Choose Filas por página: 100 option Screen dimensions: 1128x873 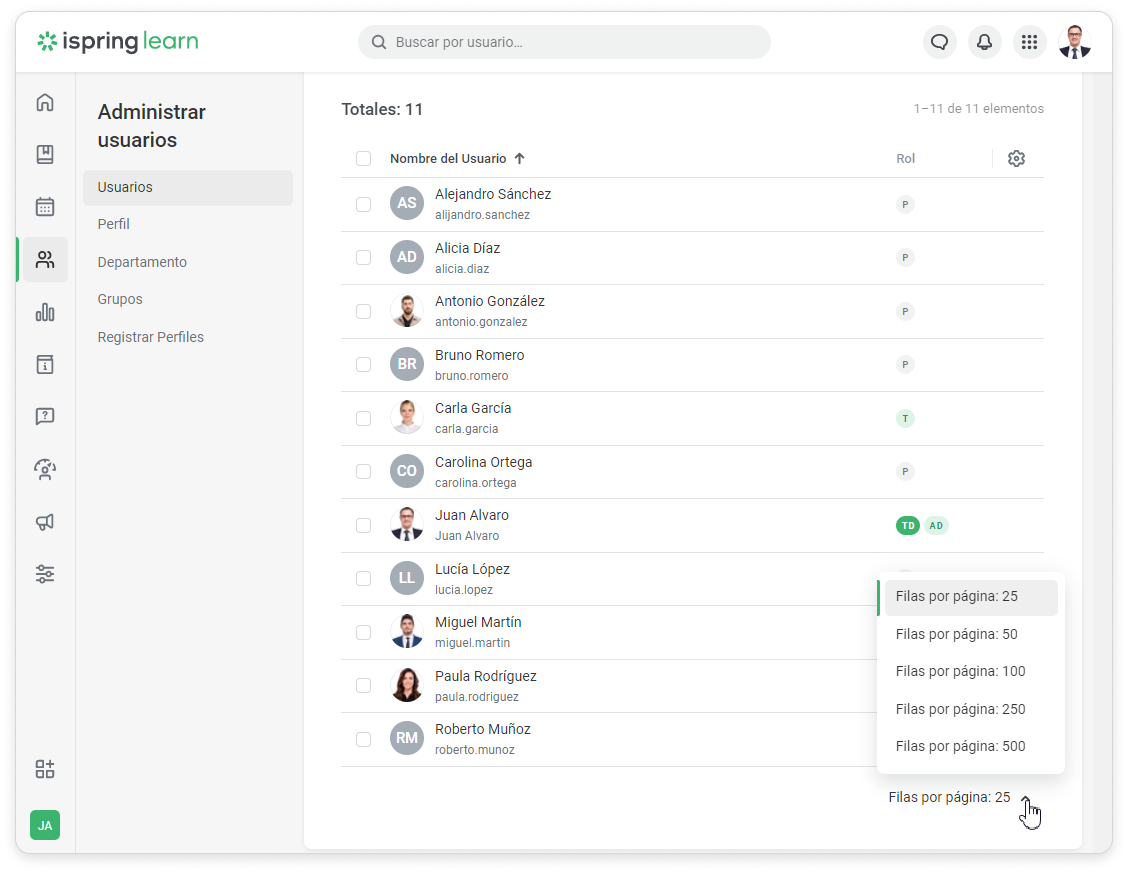click(x=960, y=671)
